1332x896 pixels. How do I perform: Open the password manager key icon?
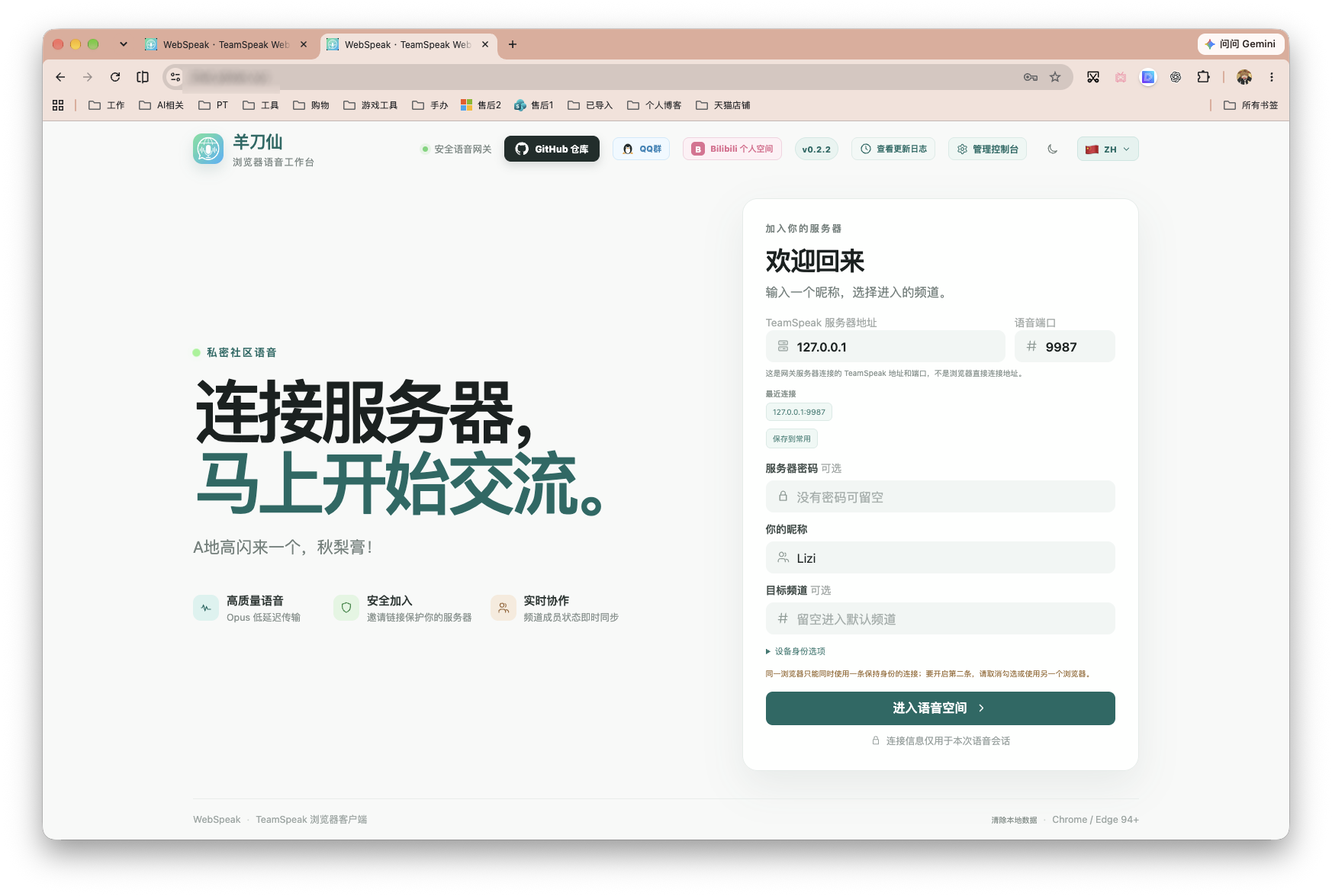point(1031,77)
